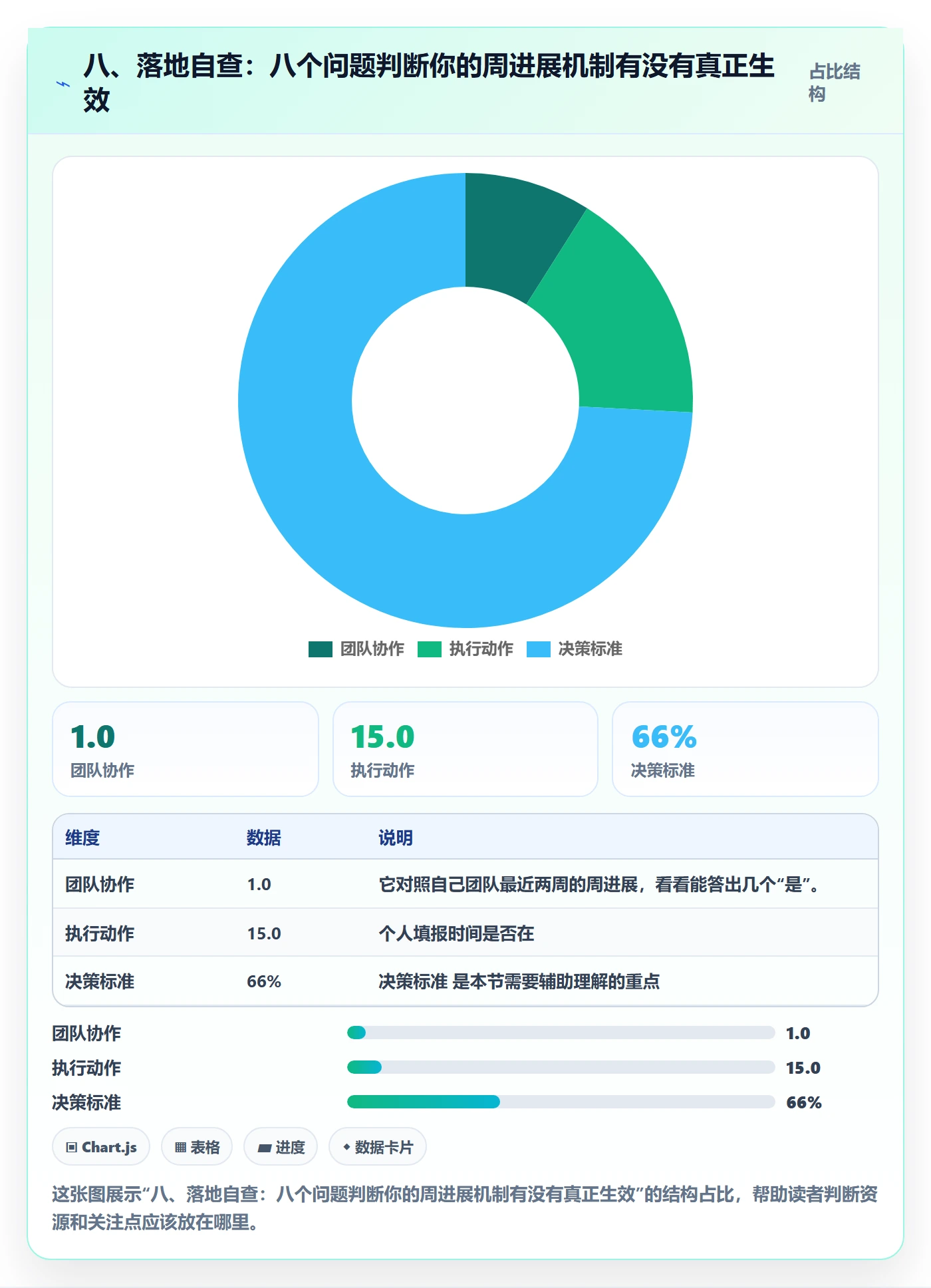Screen dimensions: 931x1288
Task: Toggle the 决策标准 legend item
Action: pos(575,649)
